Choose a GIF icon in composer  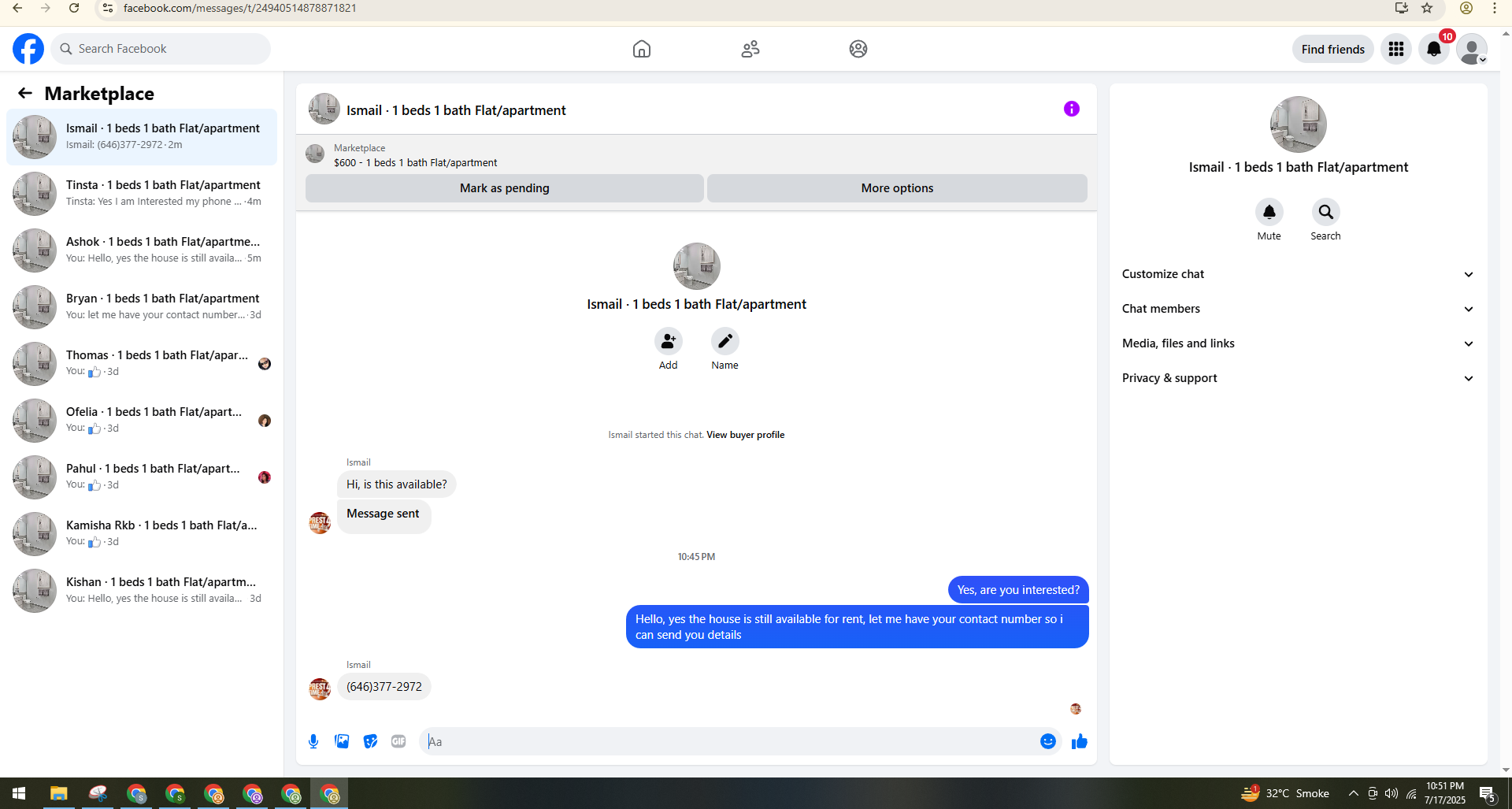click(x=398, y=741)
